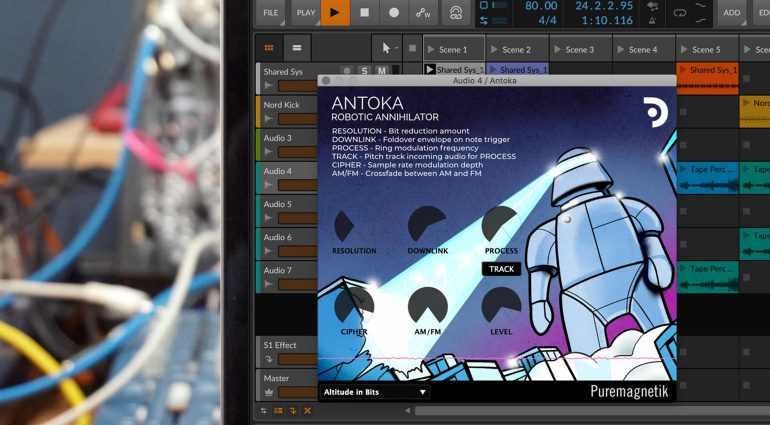Click the Master track crown icon

pos(269,392)
